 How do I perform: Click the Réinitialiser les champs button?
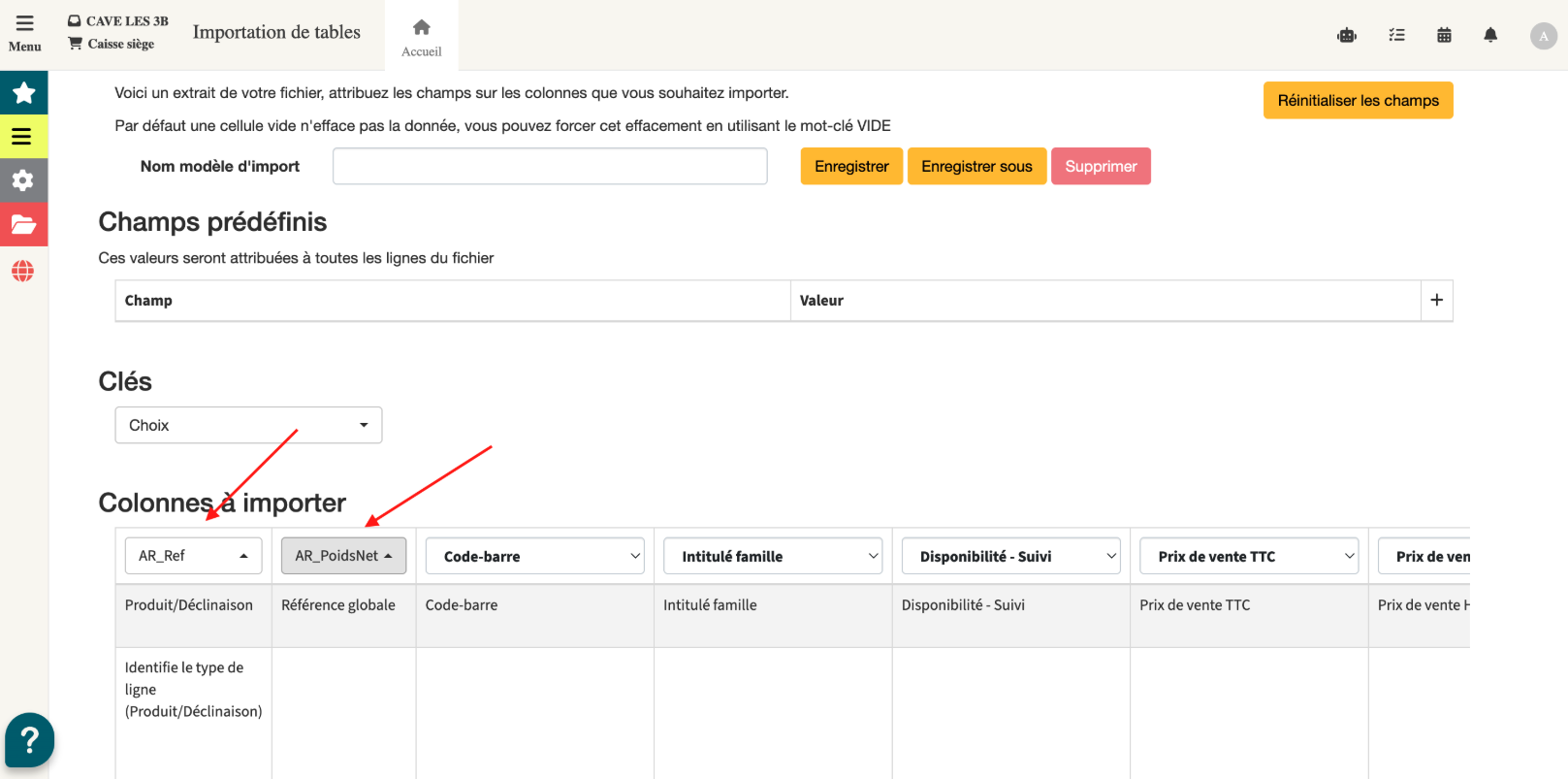pos(1358,100)
